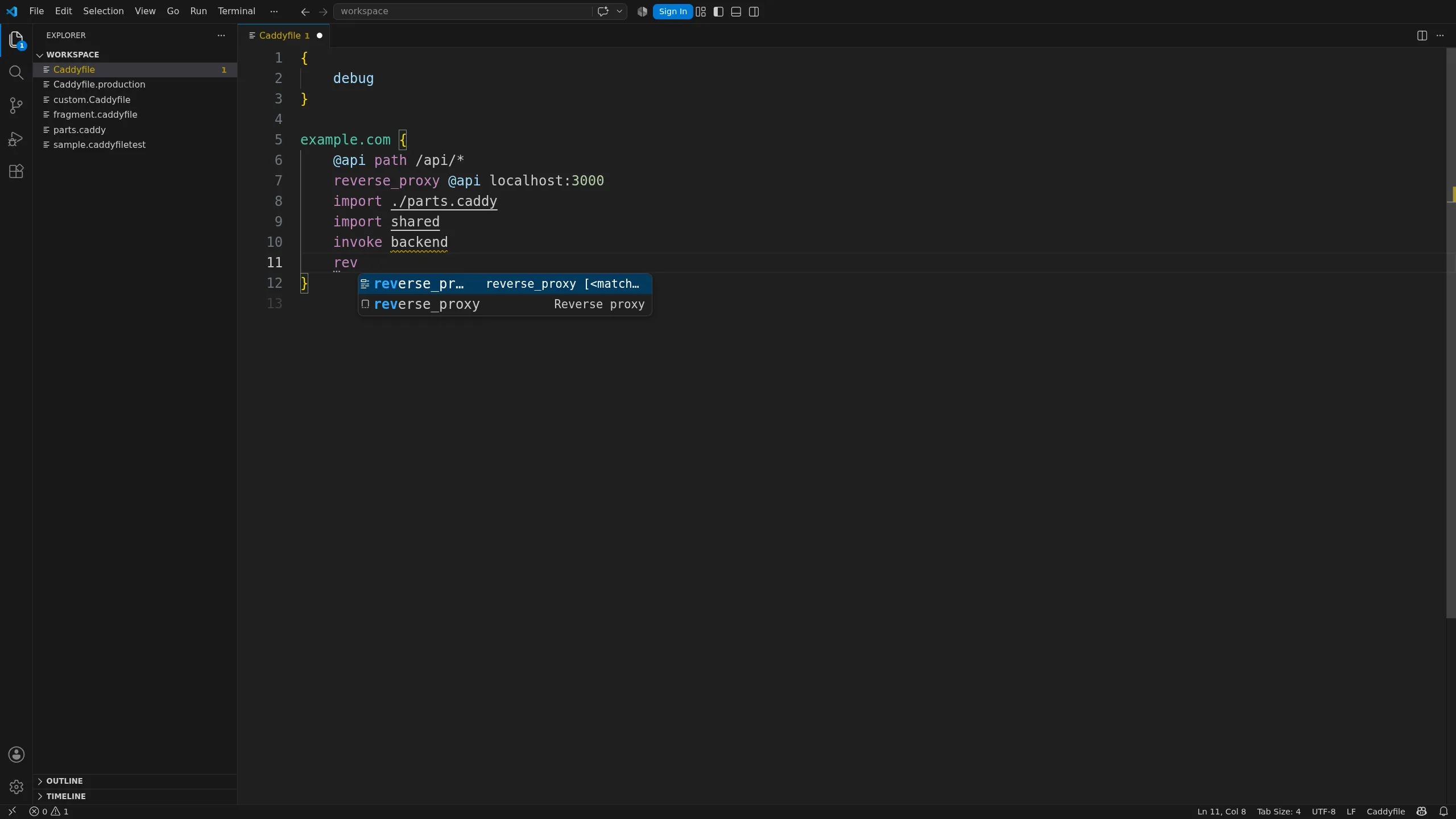Image resolution: width=1456 pixels, height=819 pixels.
Task: Open Caddyfile in the explorer
Action: (x=134, y=69)
